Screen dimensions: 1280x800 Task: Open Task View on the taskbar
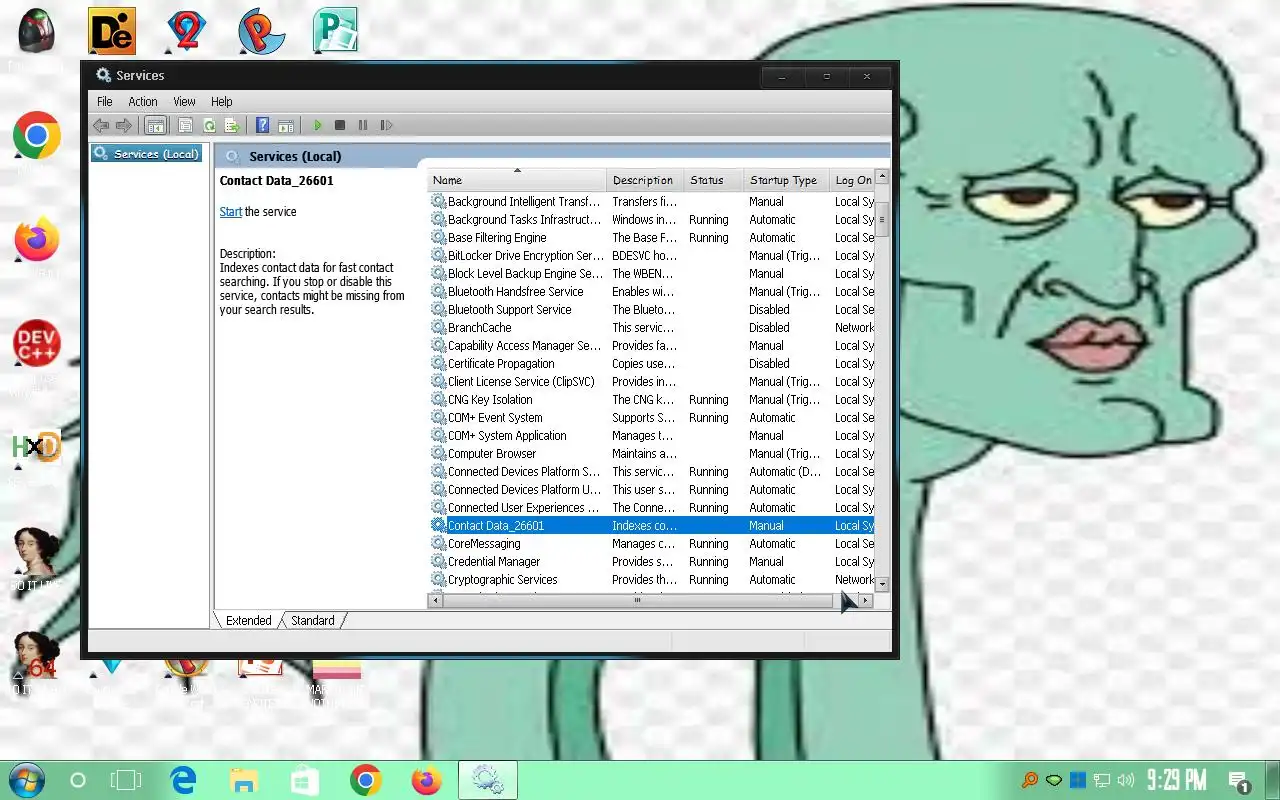click(x=126, y=780)
